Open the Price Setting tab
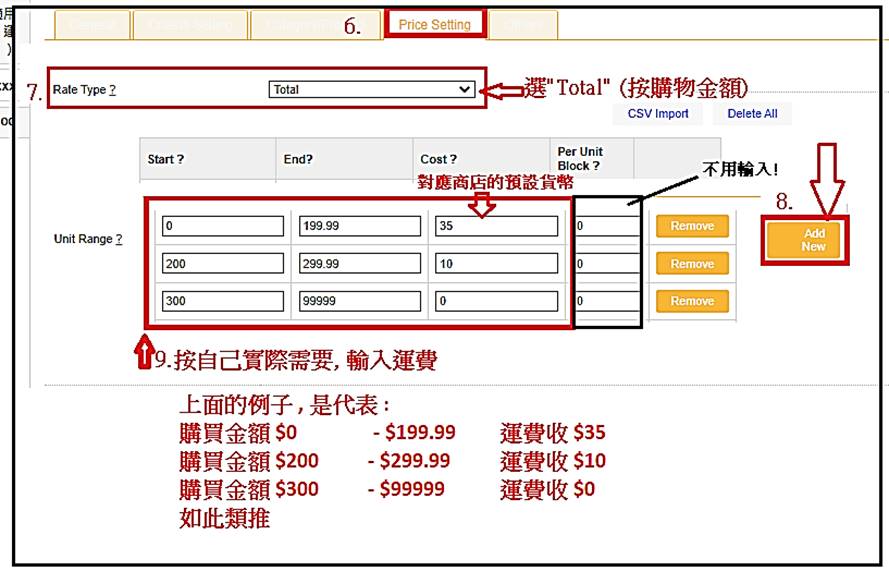This screenshot has height=571, width=889. (434, 24)
